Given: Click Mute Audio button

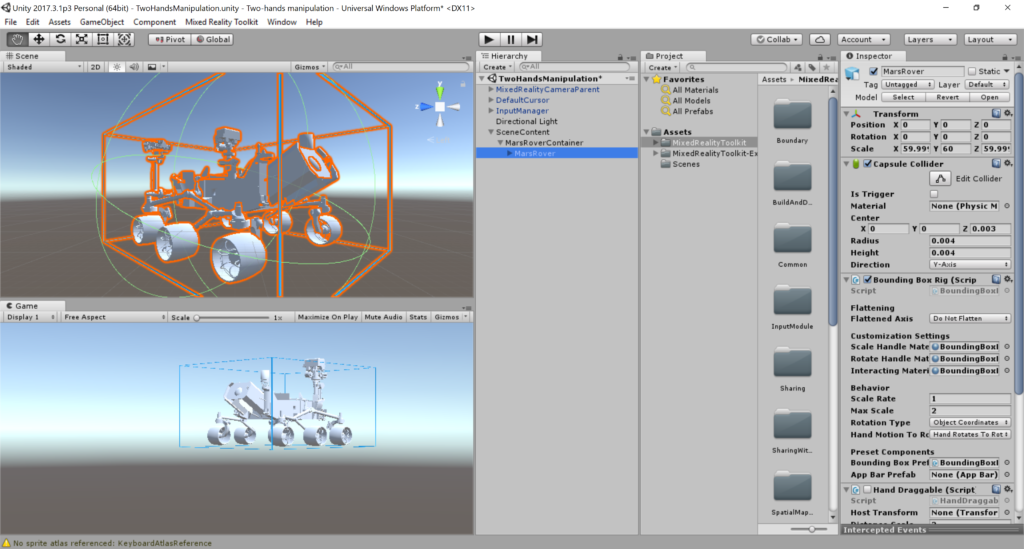Looking at the screenshot, I should (x=383, y=317).
